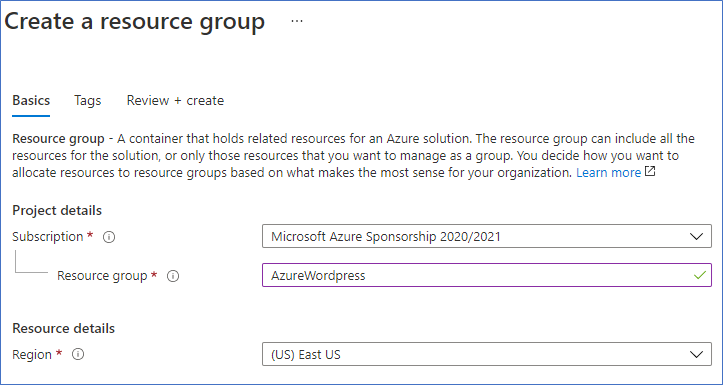Click the Resource group info icon
723x385 pixels.
tap(173, 276)
